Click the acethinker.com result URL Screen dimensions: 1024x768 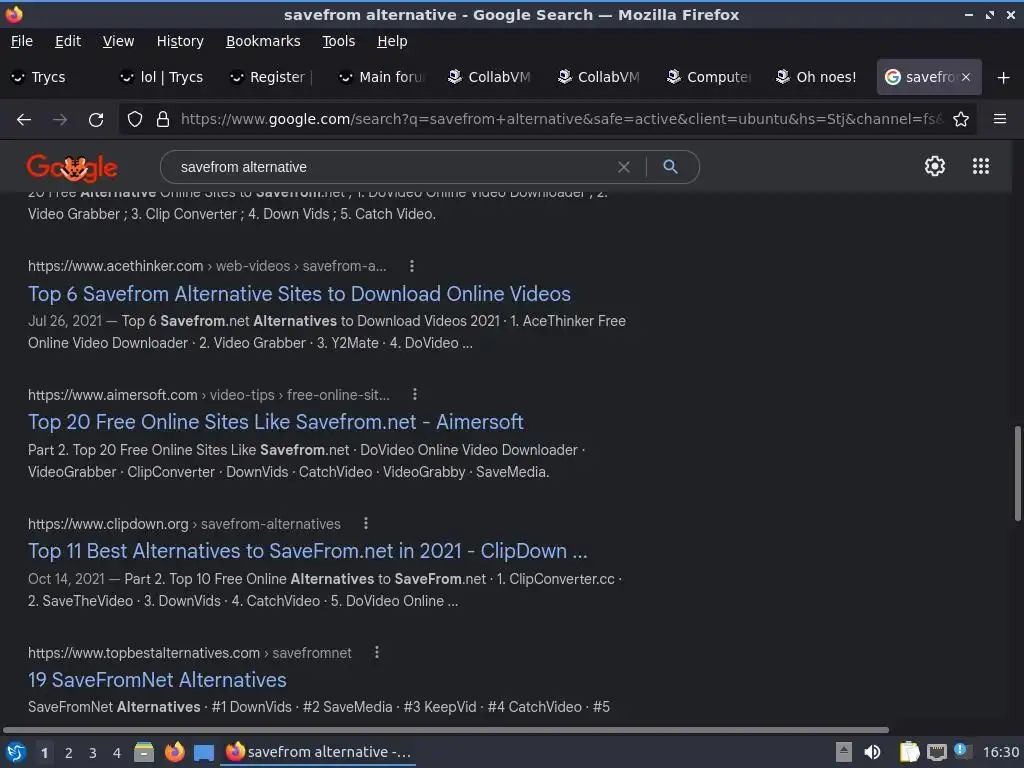click(x=207, y=266)
